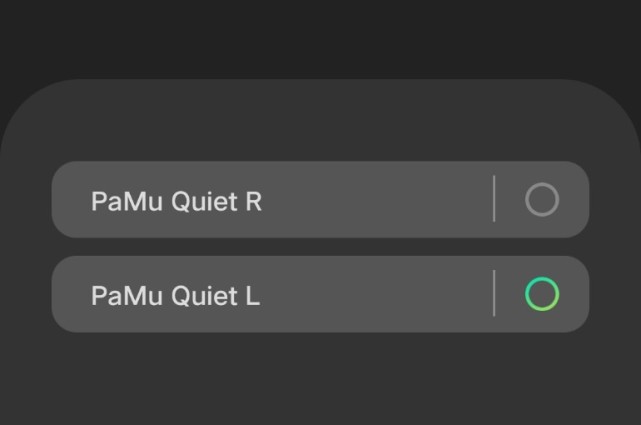Activate the ring icon beside PaMu Quiet R
The height and width of the screenshot is (425, 641).
(x=541, y=200)
